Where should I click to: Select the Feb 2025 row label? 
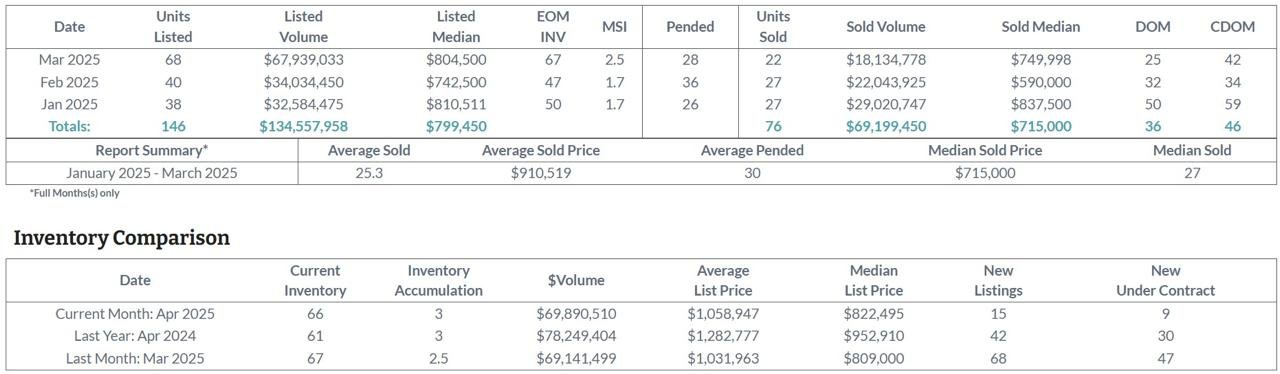69,82
